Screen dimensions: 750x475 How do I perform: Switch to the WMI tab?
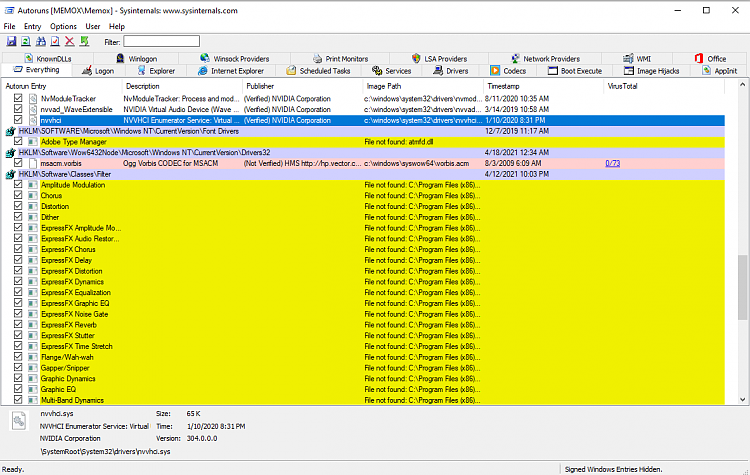[x=637, y=58]
